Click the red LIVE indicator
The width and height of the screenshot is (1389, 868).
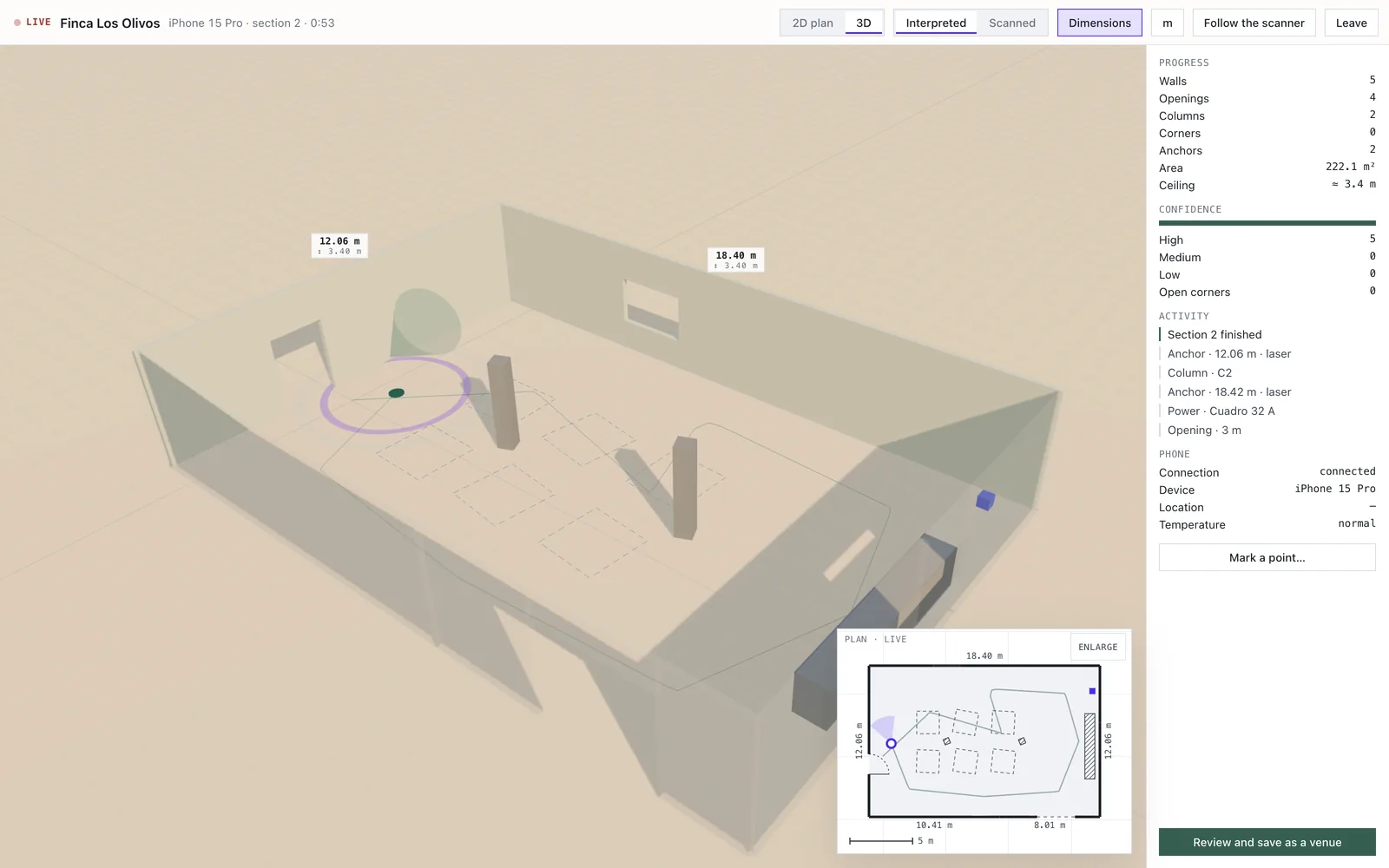pyautogui.click(x=32, y=23)
